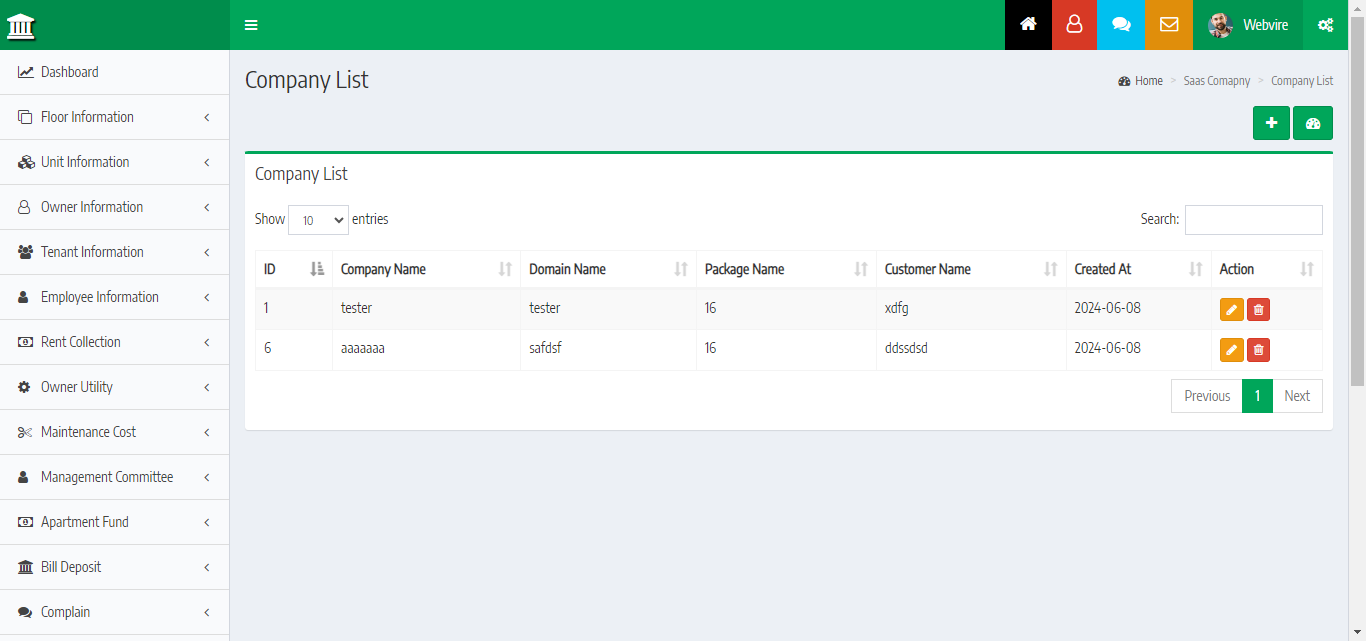
Task: Open the home icon in top bar
Action: 1028,25
